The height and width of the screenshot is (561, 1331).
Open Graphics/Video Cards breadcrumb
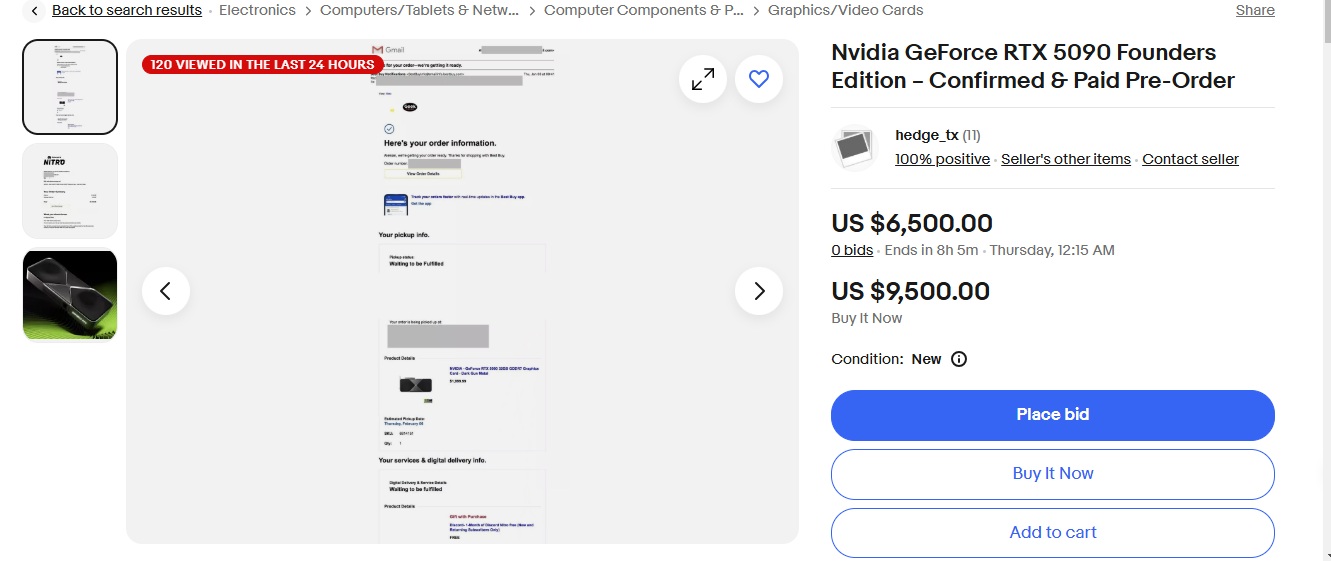click(x=845, y=10)
